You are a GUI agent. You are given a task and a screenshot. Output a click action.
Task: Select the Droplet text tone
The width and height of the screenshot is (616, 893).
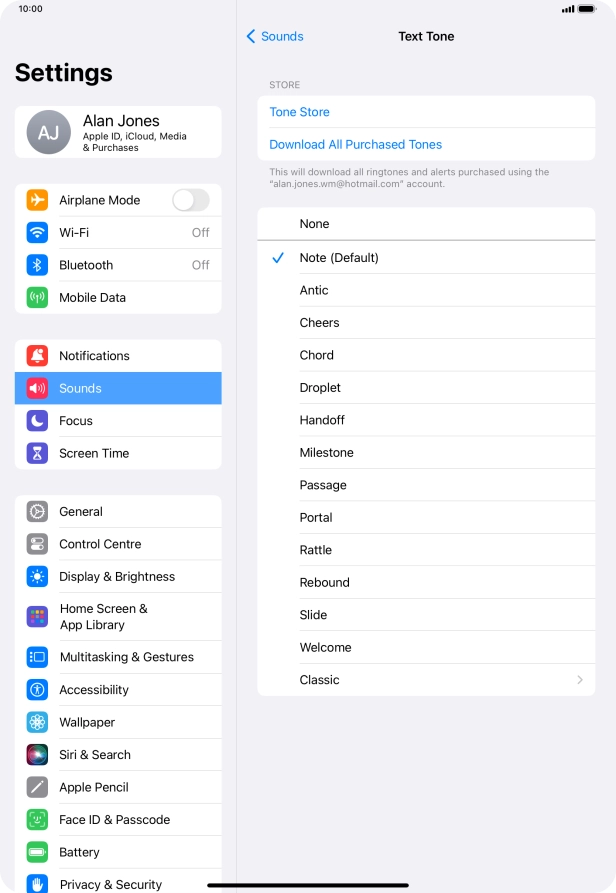(426, 387)
